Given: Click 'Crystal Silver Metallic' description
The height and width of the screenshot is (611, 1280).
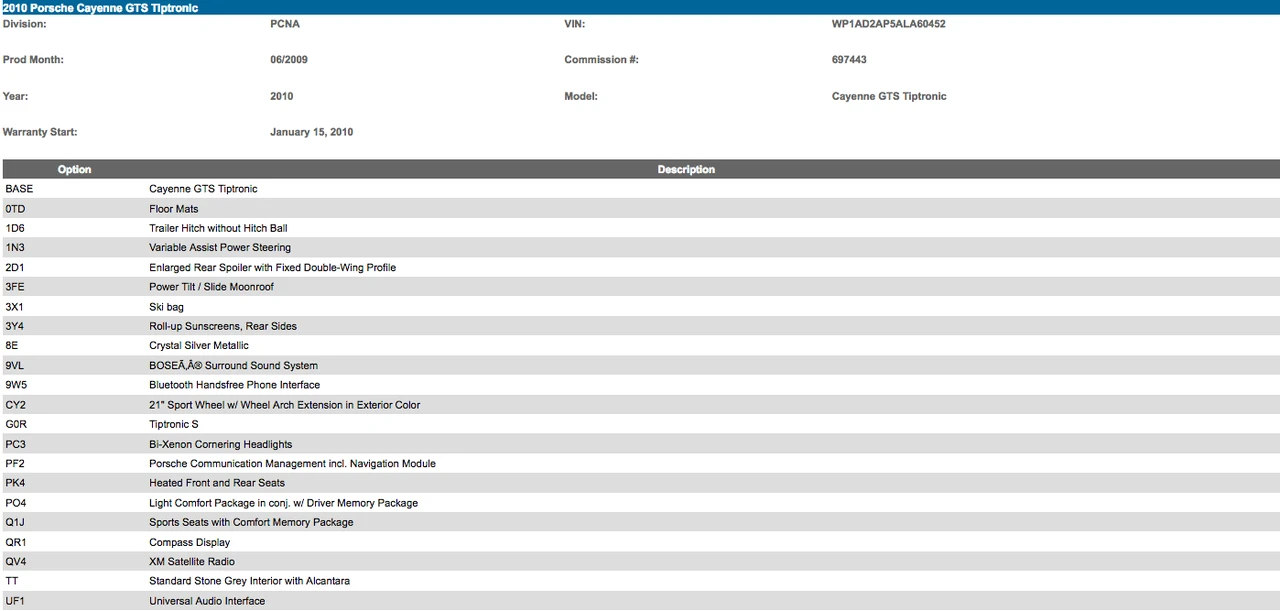Looking at the screenshot, I should pos(199,346).
